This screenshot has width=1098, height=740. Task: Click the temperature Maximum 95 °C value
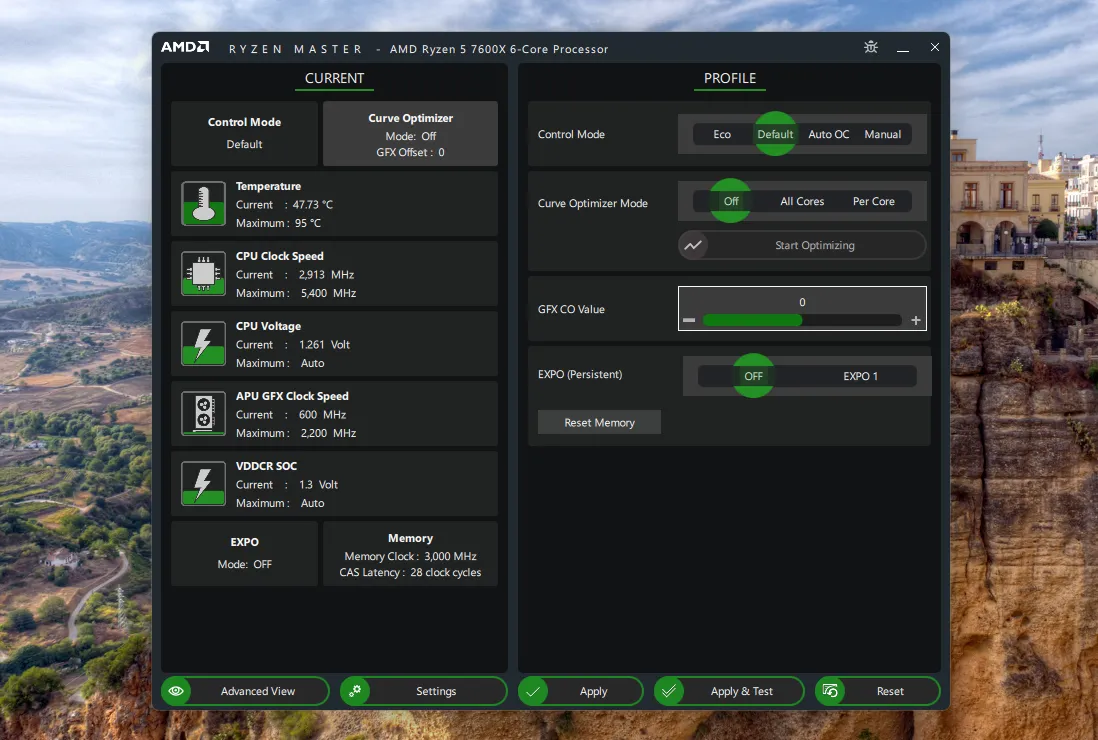coord(308,223)
